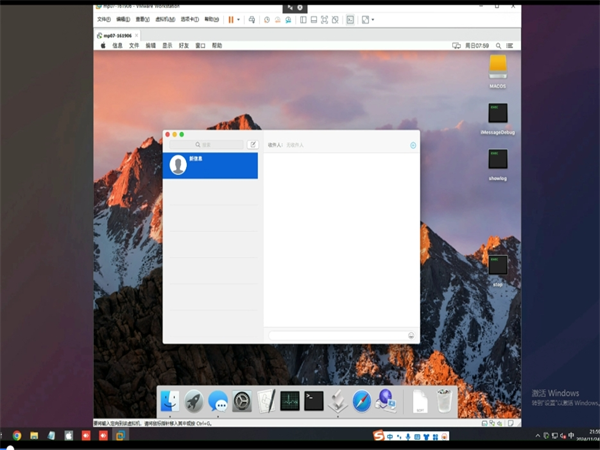600x450 pixels.
Task: Open the 窗口 menu in Mac menu bar
Action: click(200, 45)
